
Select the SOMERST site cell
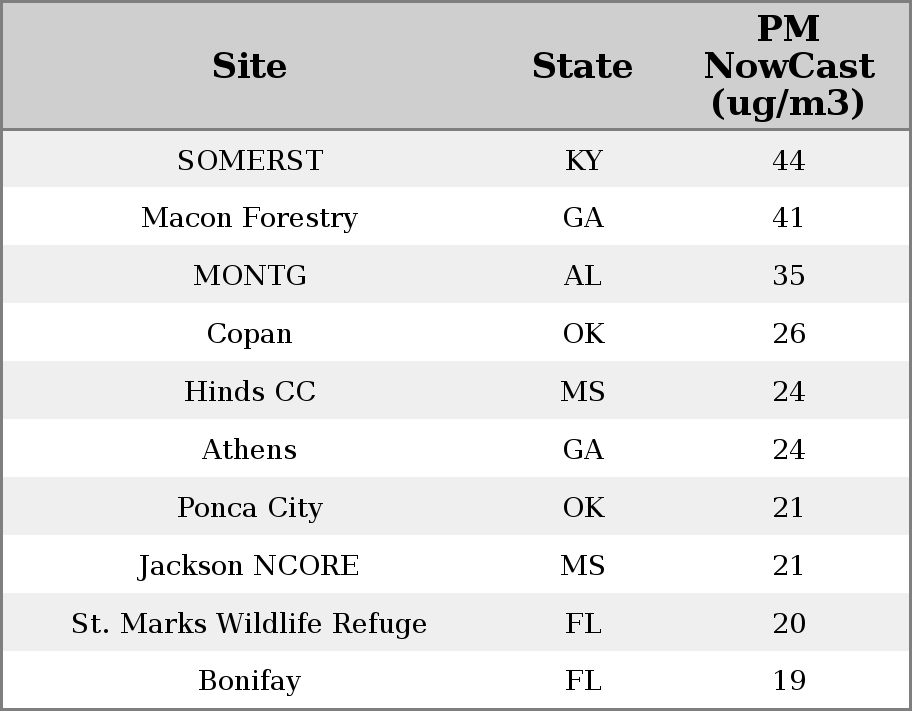click(x=249, y=161)
